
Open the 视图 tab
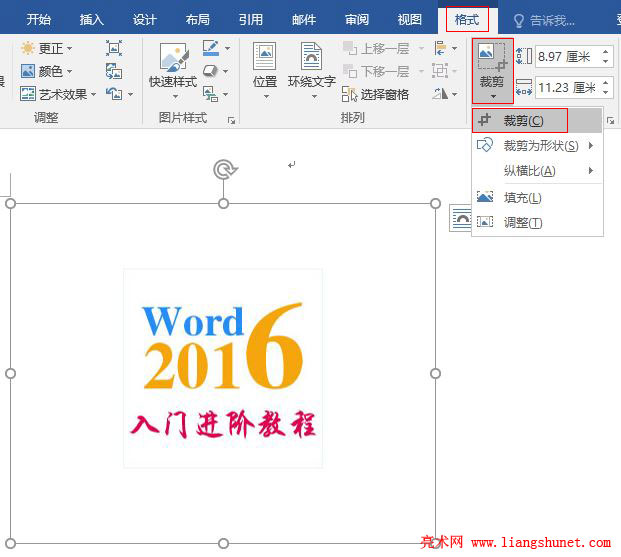pos(410,19)
